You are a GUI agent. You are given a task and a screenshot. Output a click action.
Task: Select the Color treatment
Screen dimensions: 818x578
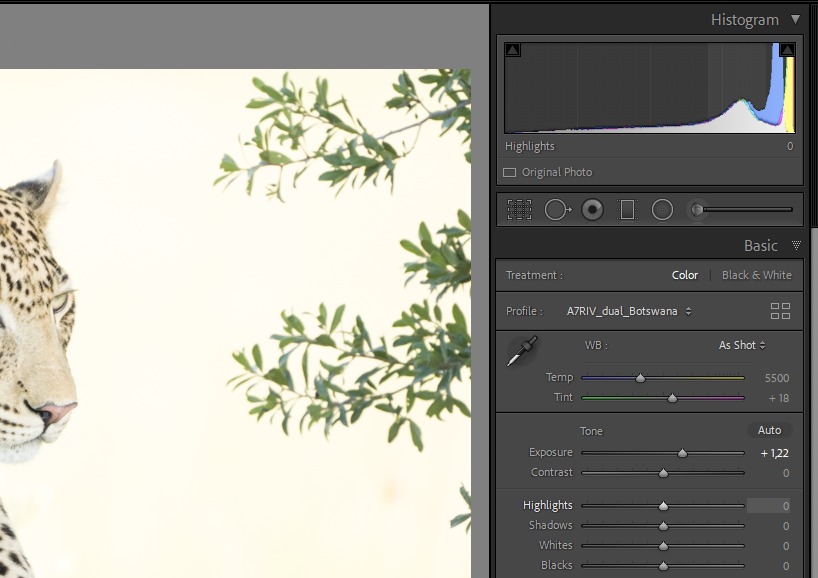tap(685, 275)
